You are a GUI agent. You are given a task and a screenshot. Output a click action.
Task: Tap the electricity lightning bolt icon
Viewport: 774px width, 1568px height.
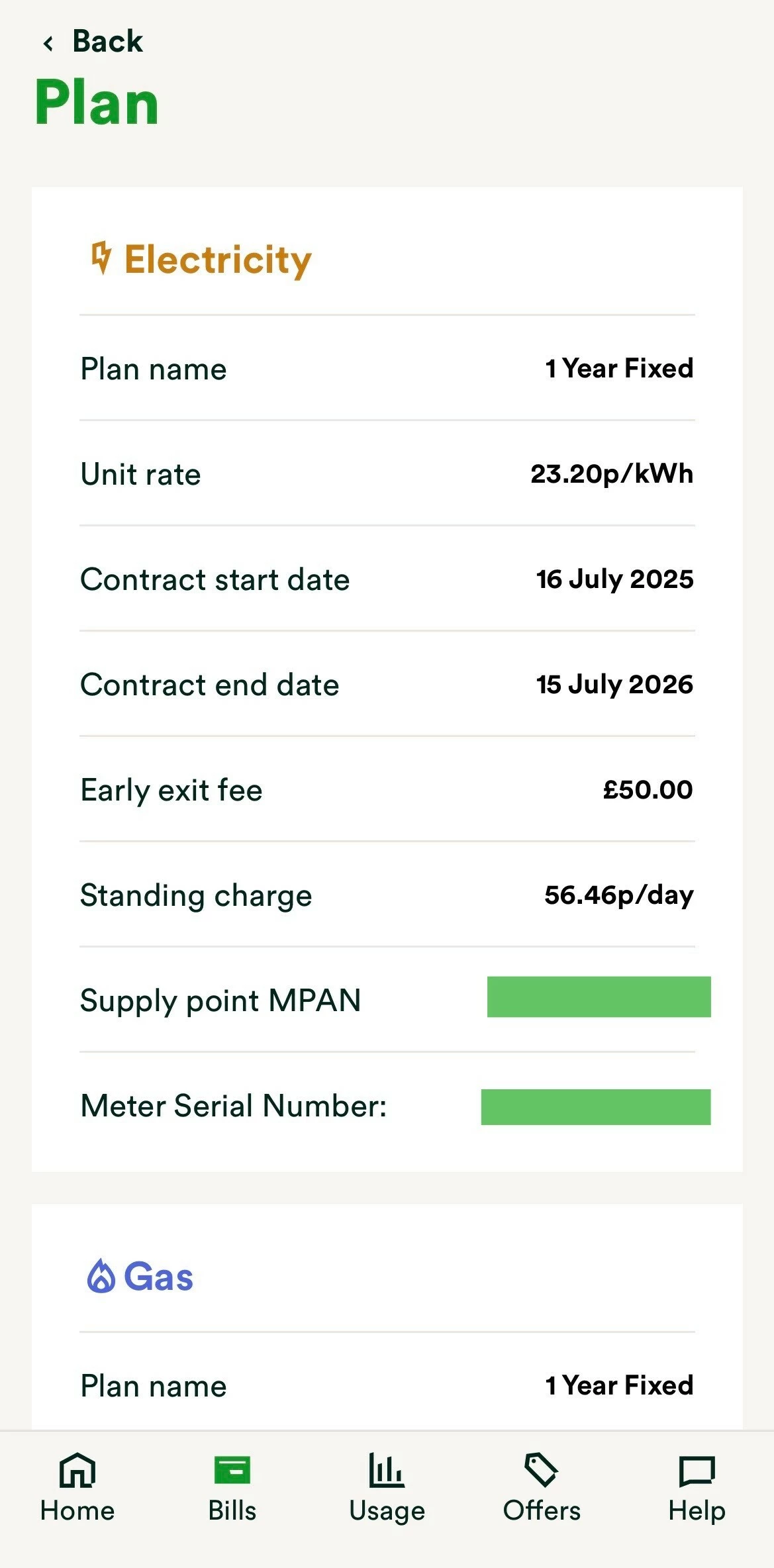click(101, 258)
